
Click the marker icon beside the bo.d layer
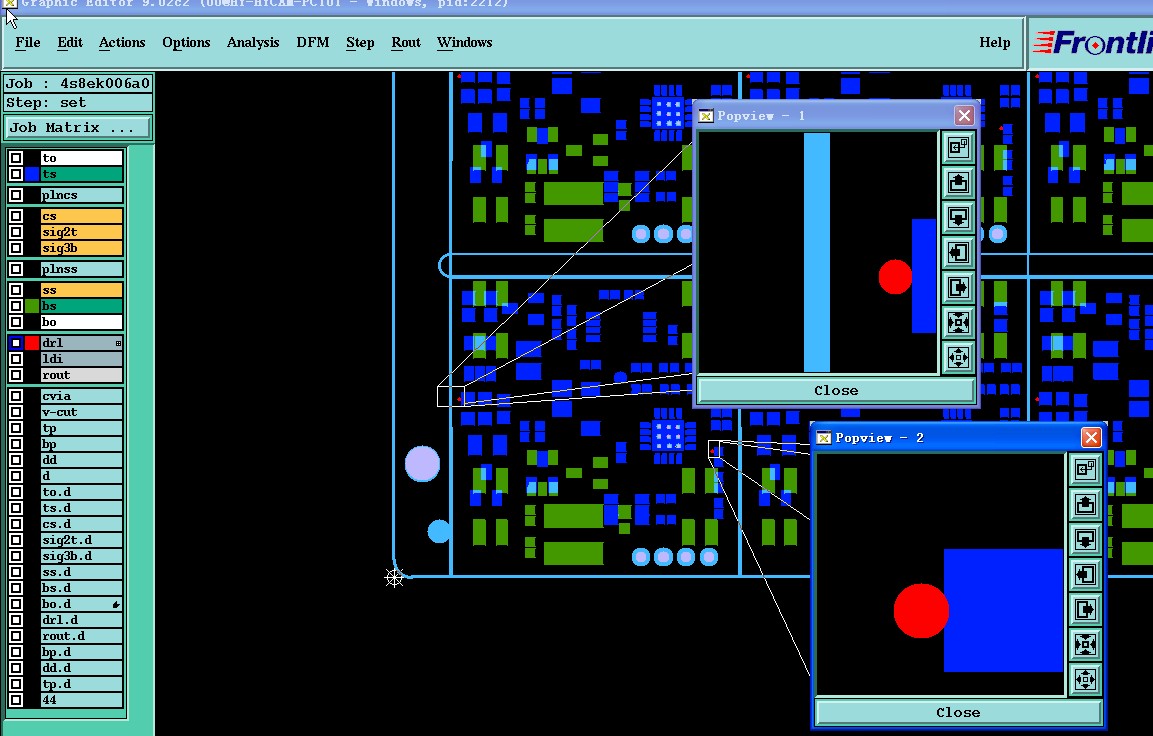click(x=116, y=604)
